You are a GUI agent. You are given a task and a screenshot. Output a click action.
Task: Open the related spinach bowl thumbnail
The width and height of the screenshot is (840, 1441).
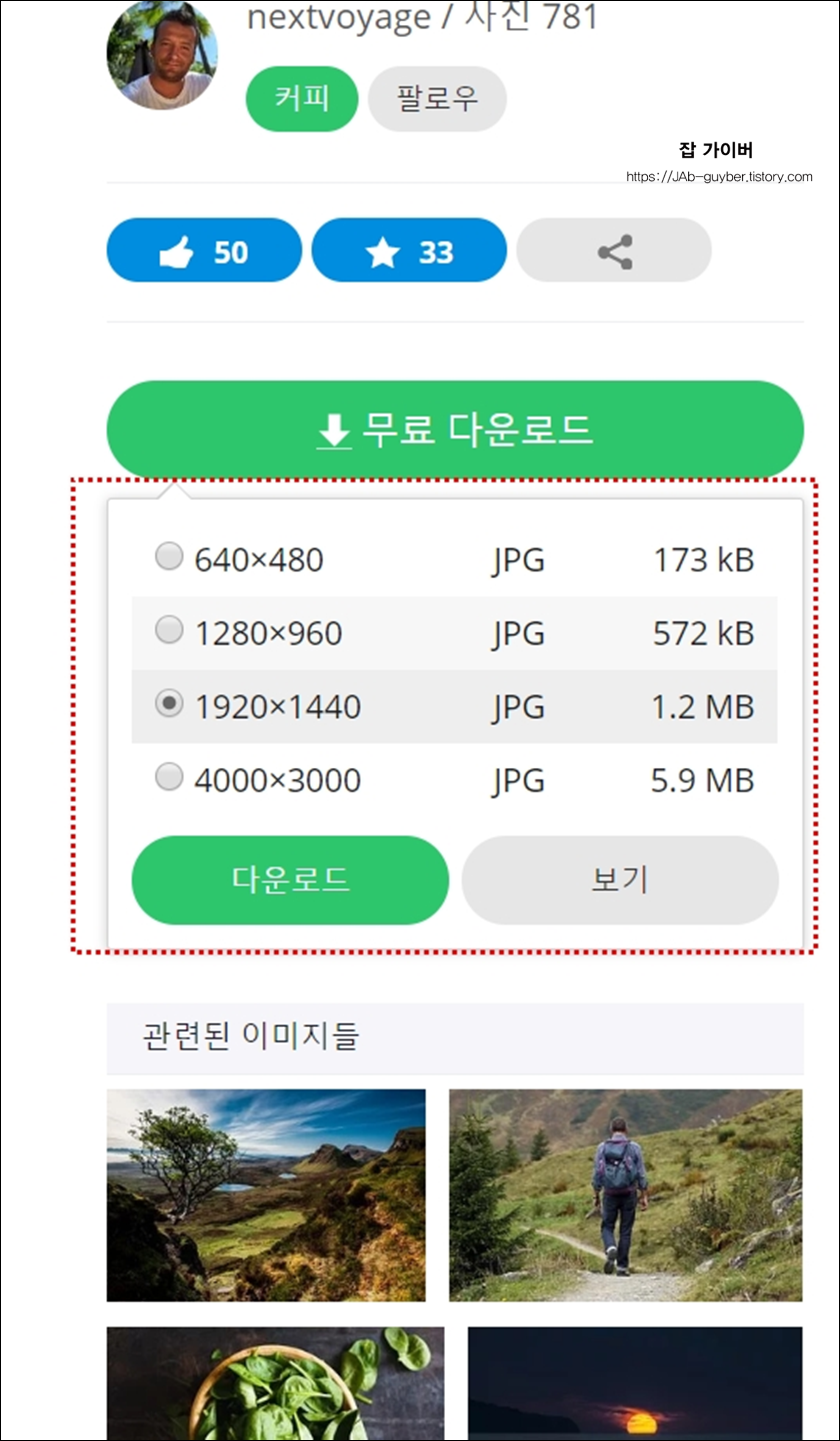click(x=275, y=1383)
